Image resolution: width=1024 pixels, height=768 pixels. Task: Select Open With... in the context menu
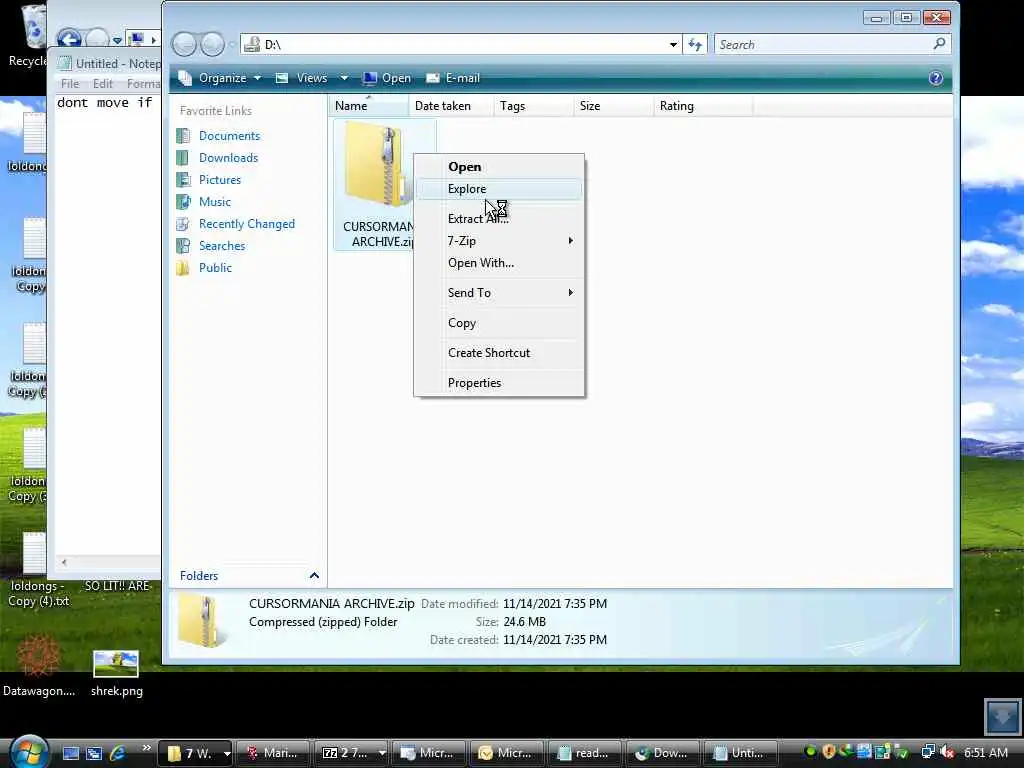click(x=499, y=263)
